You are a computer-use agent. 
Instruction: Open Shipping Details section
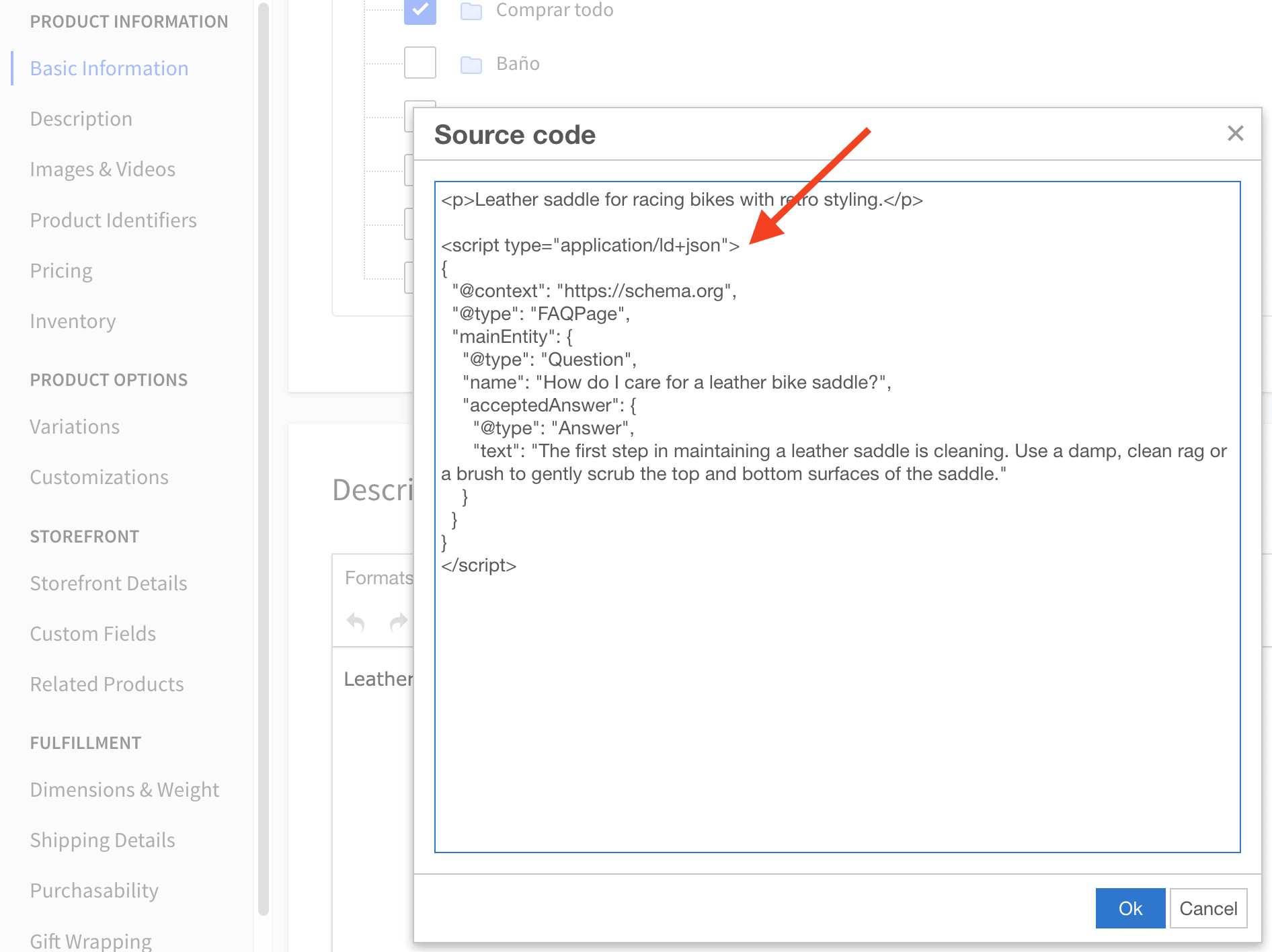102,840
